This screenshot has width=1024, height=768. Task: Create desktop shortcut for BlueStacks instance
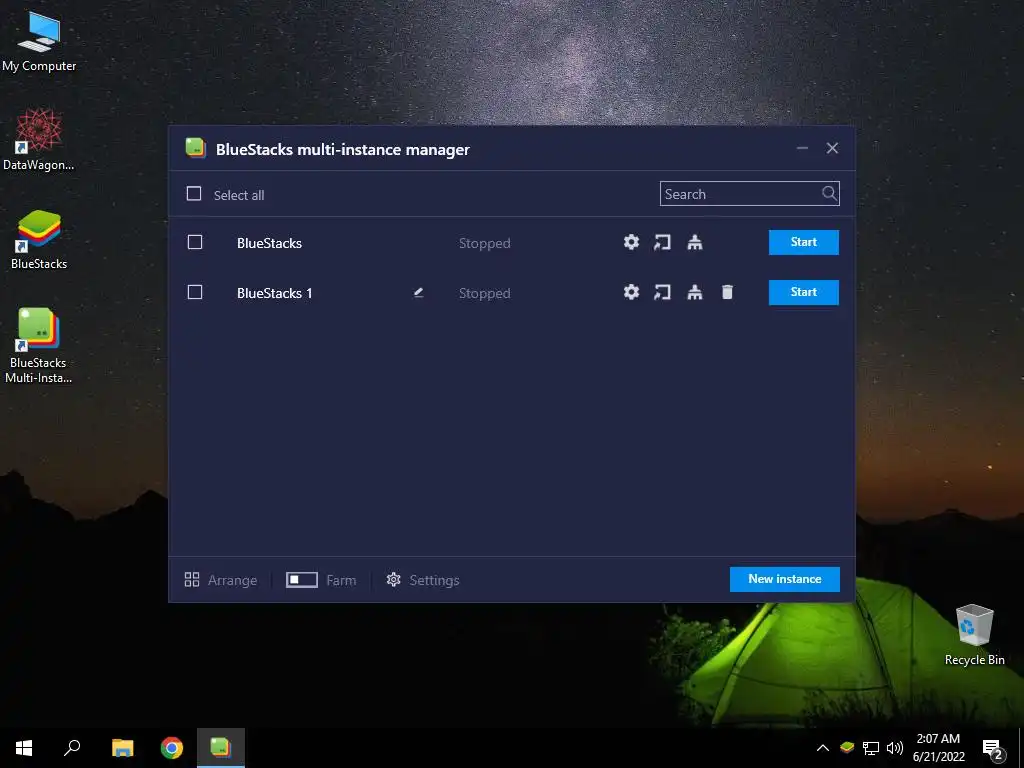(662, 242)
